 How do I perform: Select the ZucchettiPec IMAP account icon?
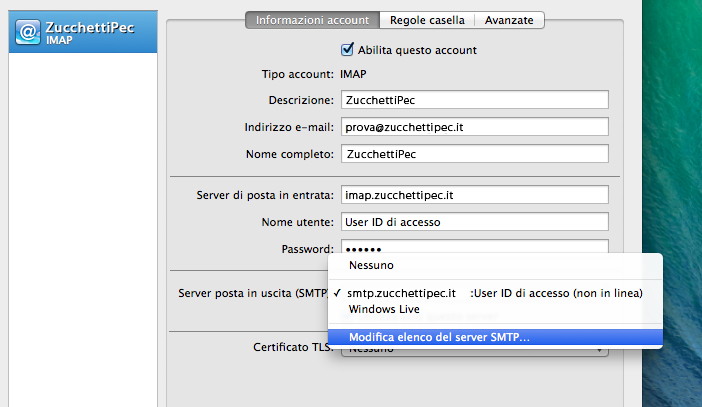click(x=28, y=32)
